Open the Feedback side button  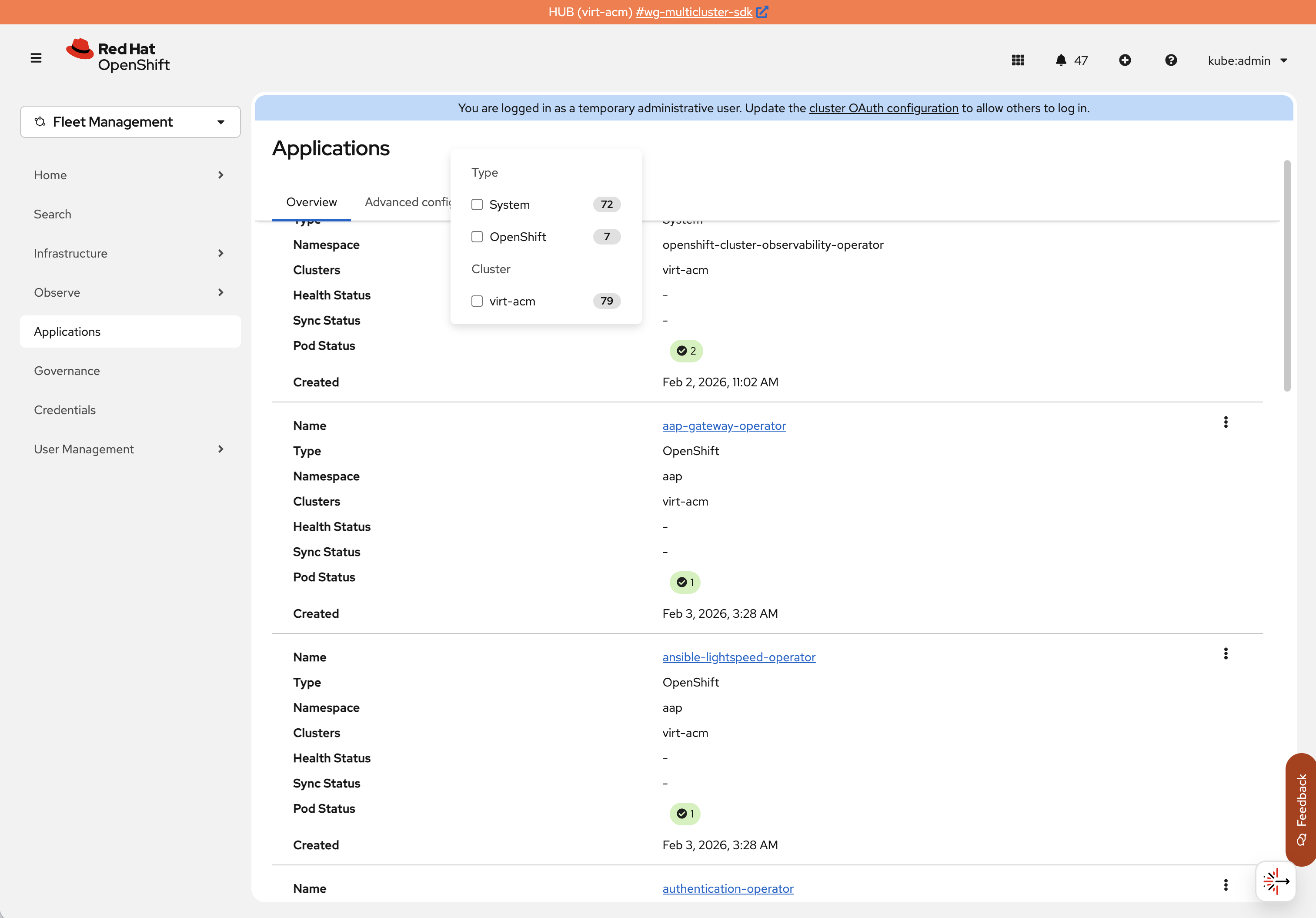point(1301,808)
